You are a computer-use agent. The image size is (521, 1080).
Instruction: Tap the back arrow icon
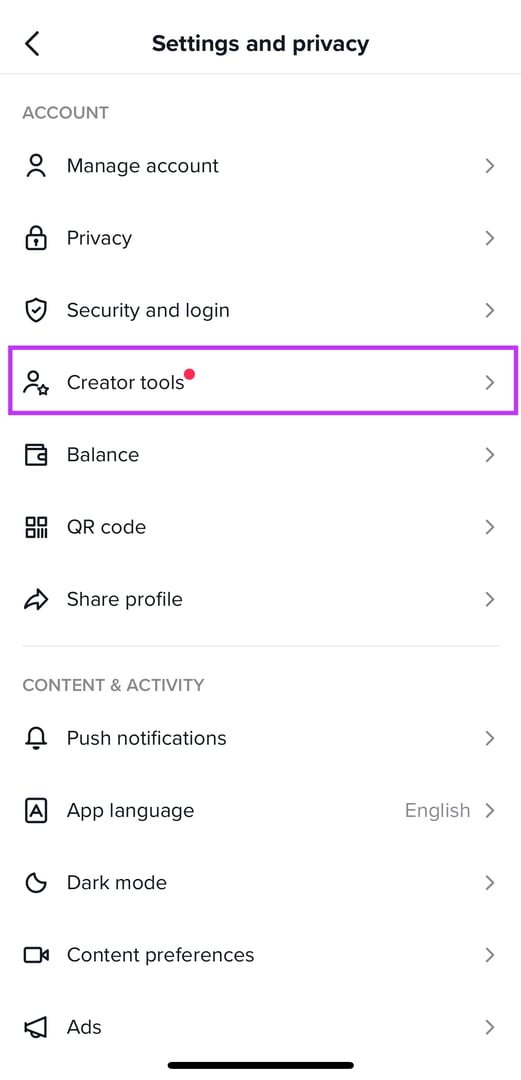(x=32, y=43)
